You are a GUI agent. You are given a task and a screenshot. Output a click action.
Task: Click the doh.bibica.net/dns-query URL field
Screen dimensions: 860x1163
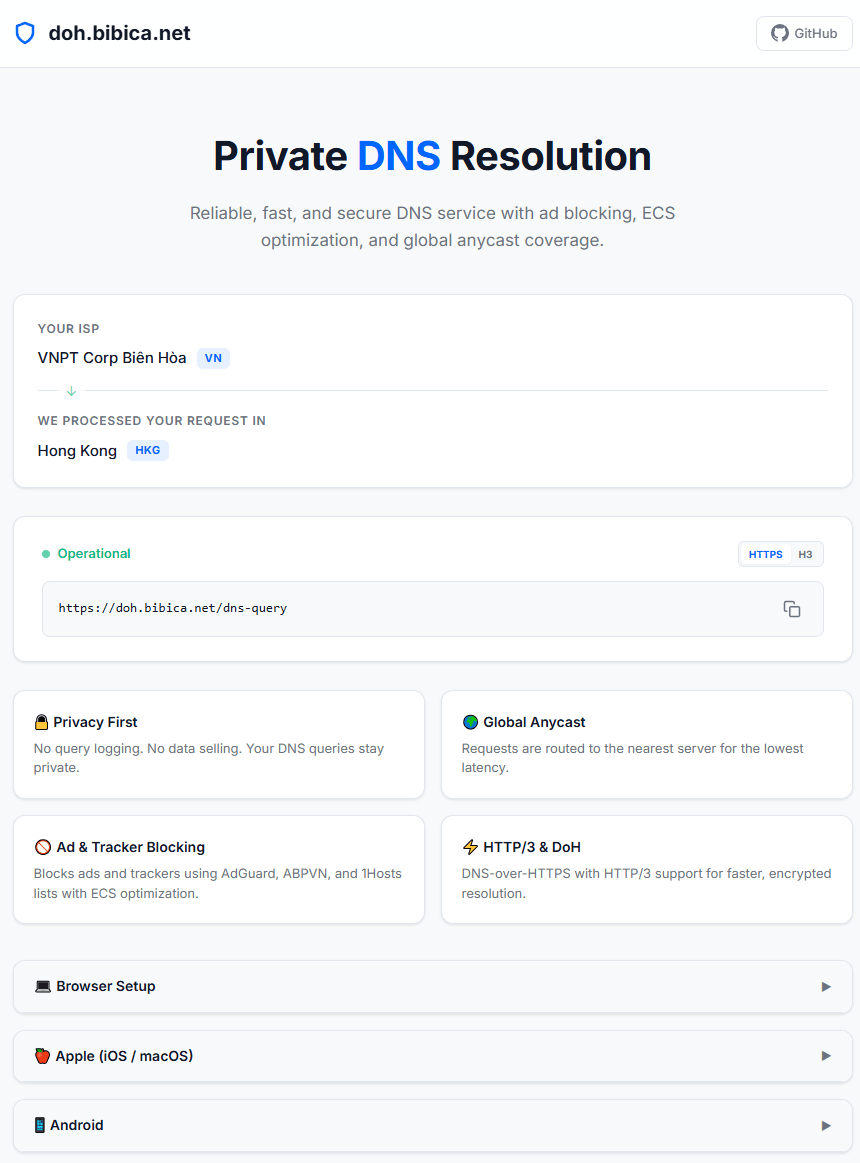433,609
